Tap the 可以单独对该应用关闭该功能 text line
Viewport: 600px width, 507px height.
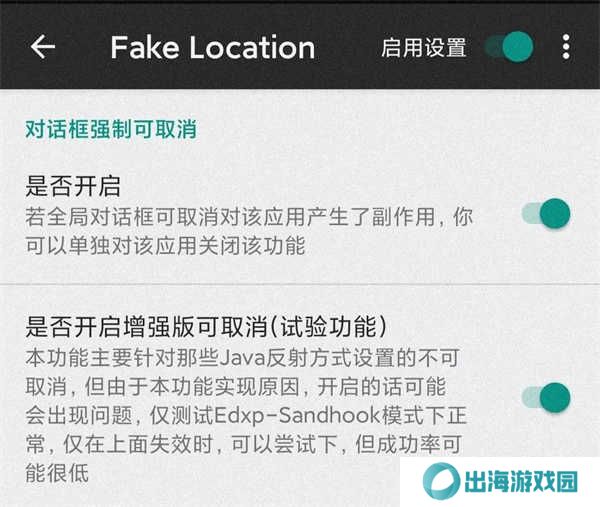[x=165, y=246]
